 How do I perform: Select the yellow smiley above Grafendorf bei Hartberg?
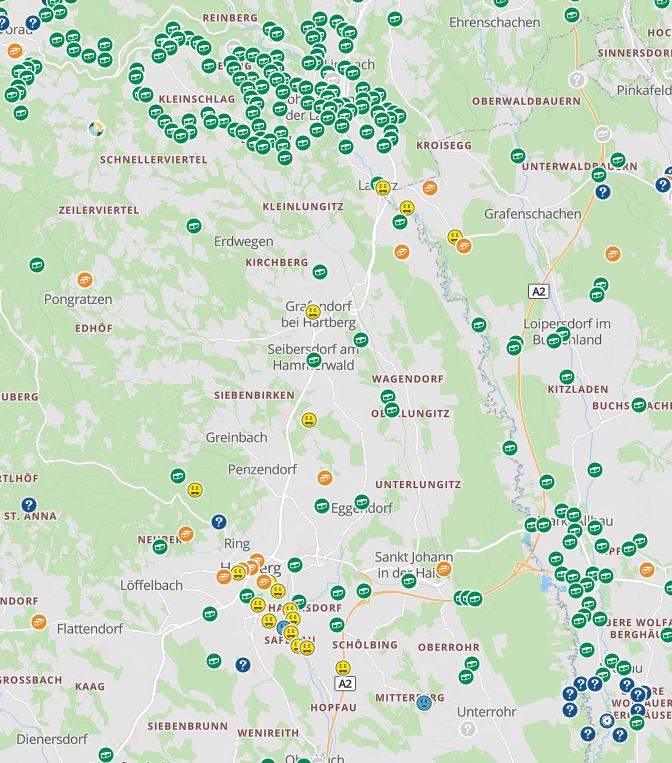313,312
